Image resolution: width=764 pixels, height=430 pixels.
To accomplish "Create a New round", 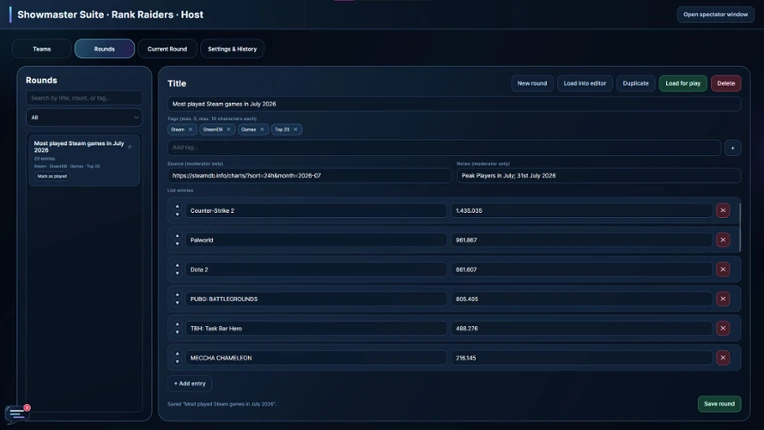I will click(x=532, y=83).
